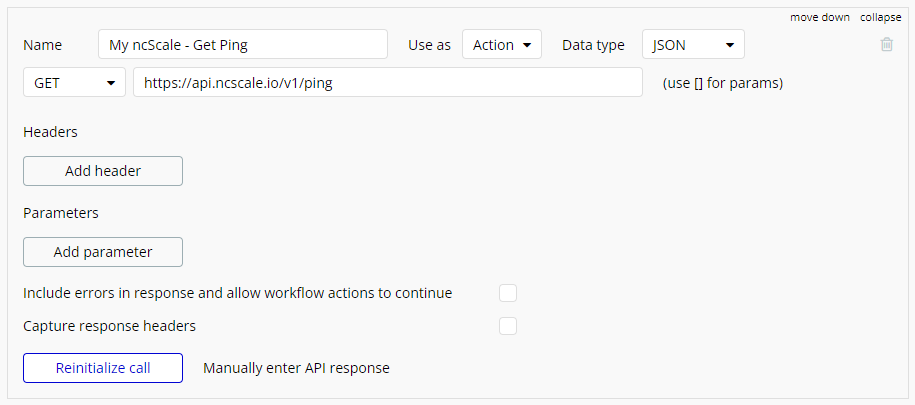
Task: Open the GET HTTP method dropdown
Action: click(74, 82)
